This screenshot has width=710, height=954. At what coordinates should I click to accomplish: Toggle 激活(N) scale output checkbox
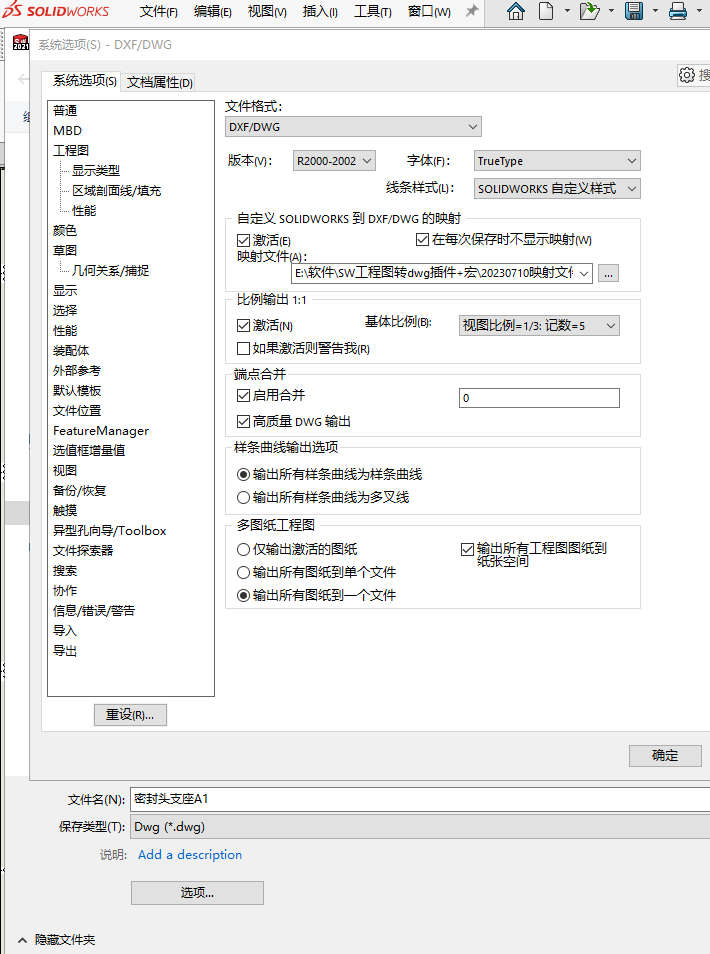[x=243, y=326]
